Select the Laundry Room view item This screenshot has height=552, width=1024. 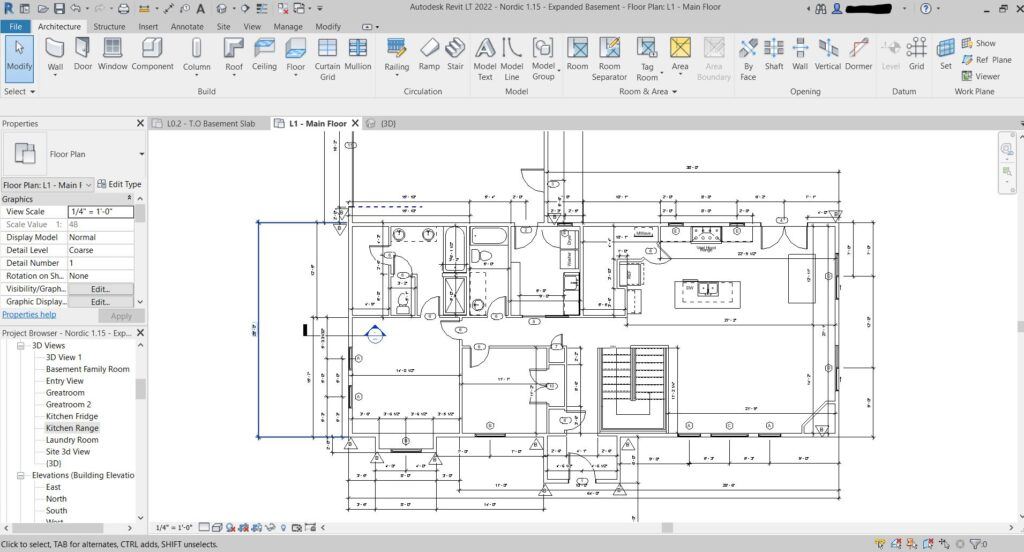72,440
